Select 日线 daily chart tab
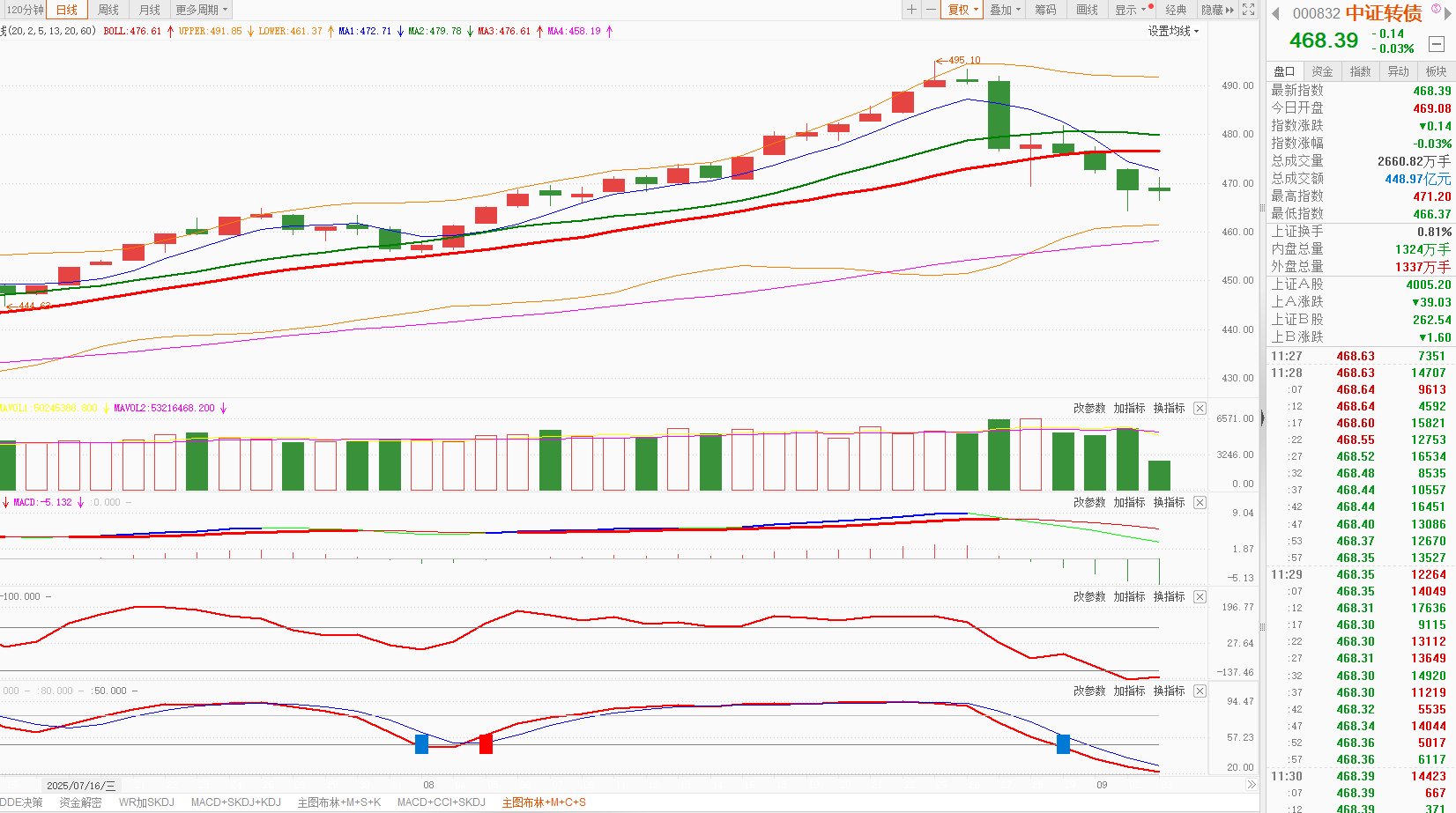Viewport: 1456px width, 813px height. coord(67,10)
